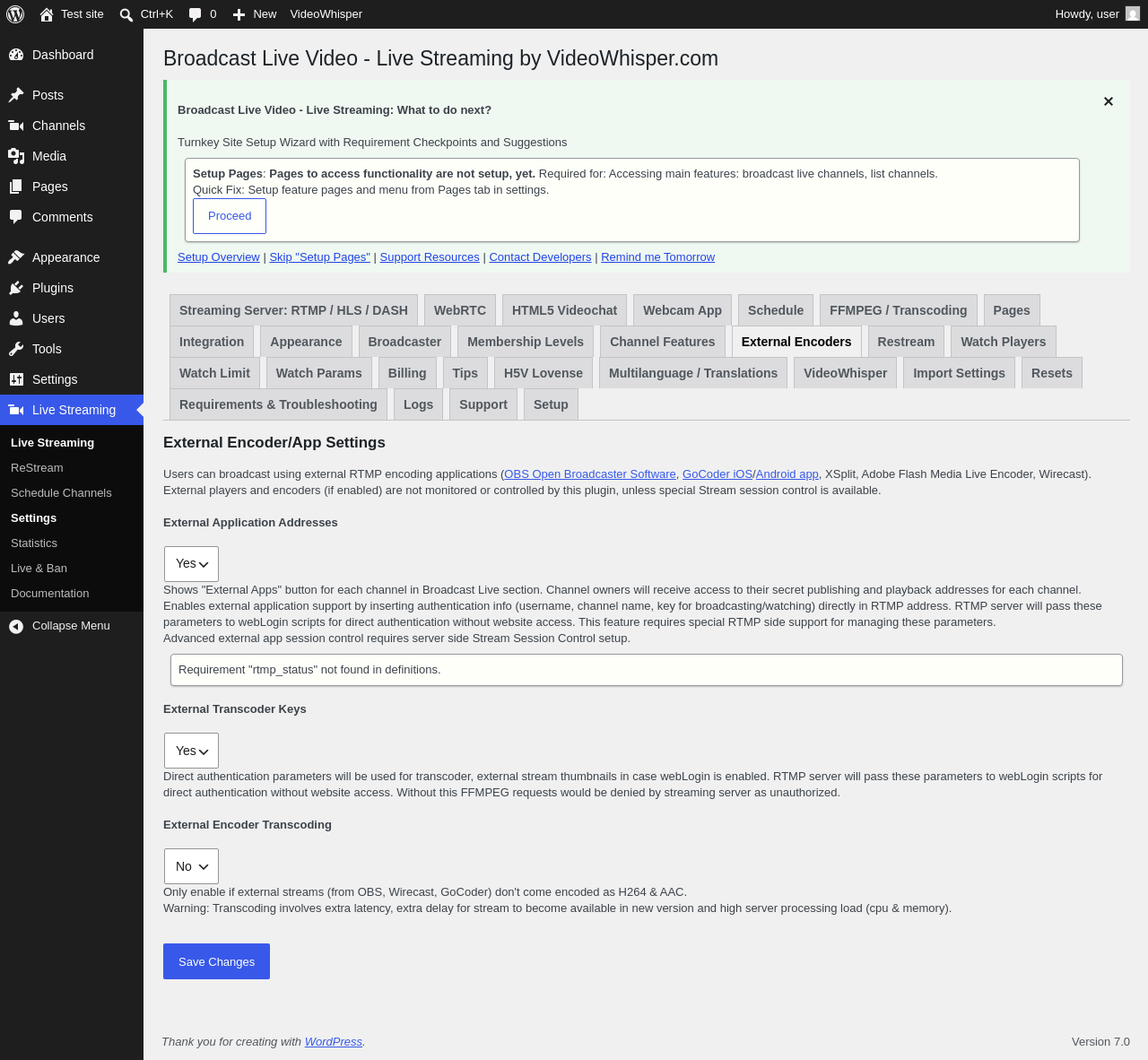Click Howdy, user account menu
Screen dimensions: 1148x1060
coord(1097,14)
